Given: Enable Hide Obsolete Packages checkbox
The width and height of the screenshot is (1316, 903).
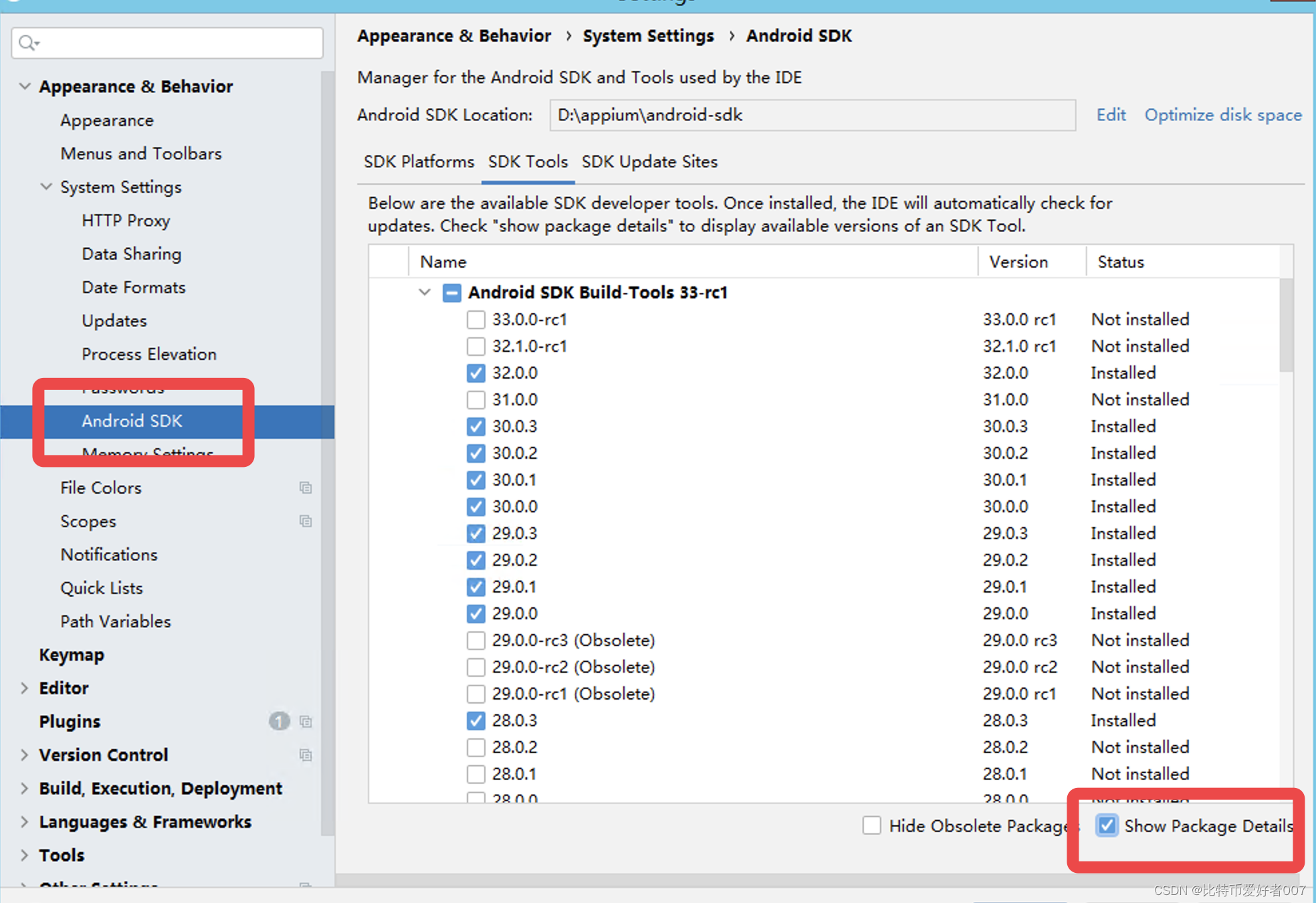Looking at the screenshot, I should coord(871,825).
